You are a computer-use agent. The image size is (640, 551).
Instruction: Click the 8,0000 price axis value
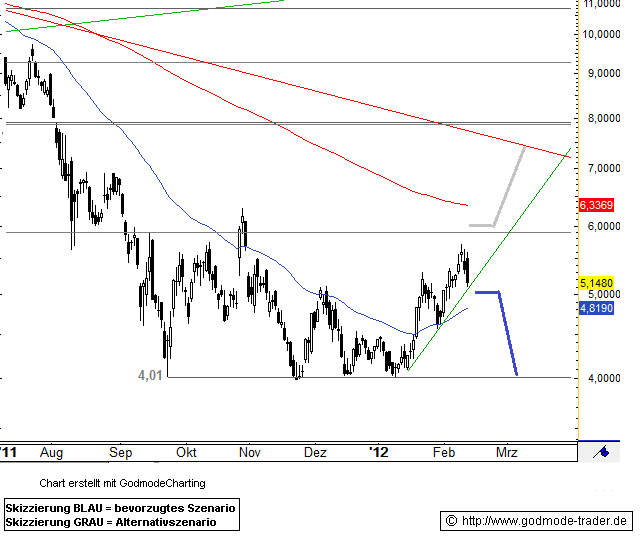pos(604,118)
